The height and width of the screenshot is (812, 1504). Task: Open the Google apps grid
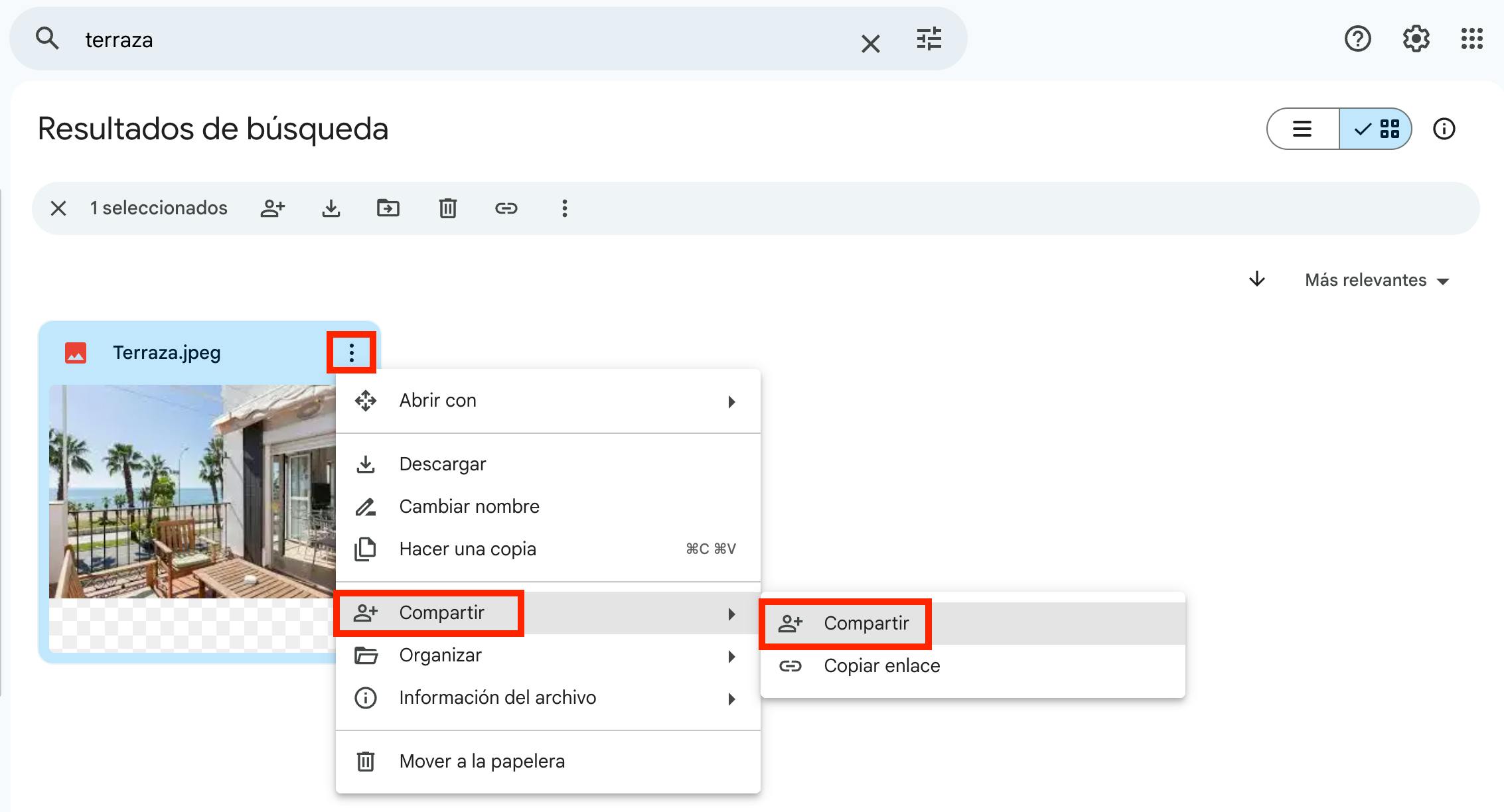coord(1471,39)
